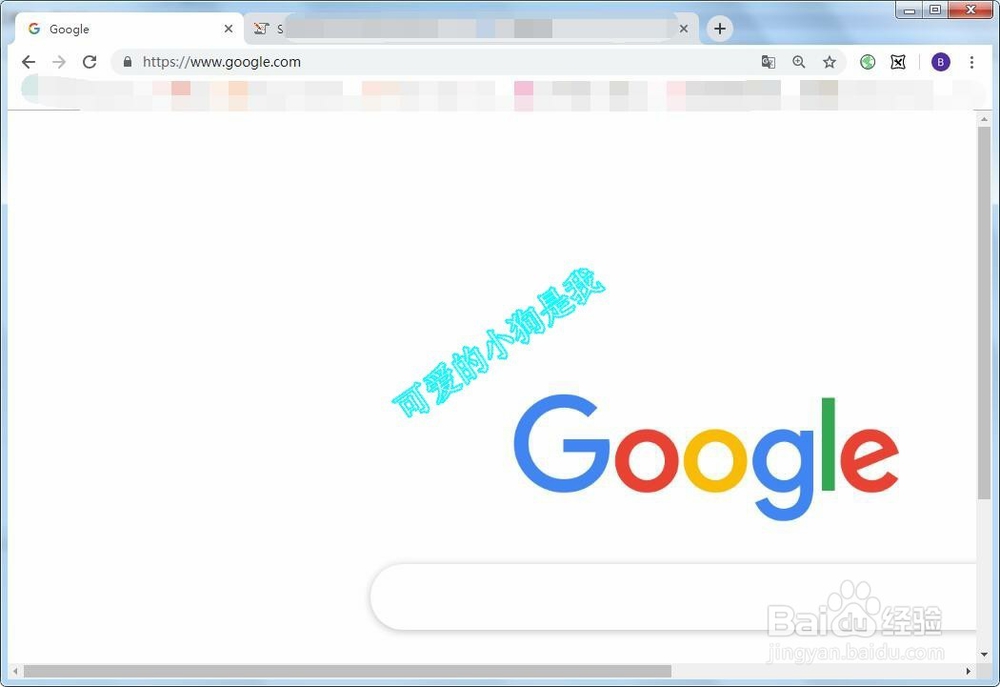Reload the current Google page
The width and height of the screenshot is (1000, 687).
pyautogui.click(x=90, y=62)
